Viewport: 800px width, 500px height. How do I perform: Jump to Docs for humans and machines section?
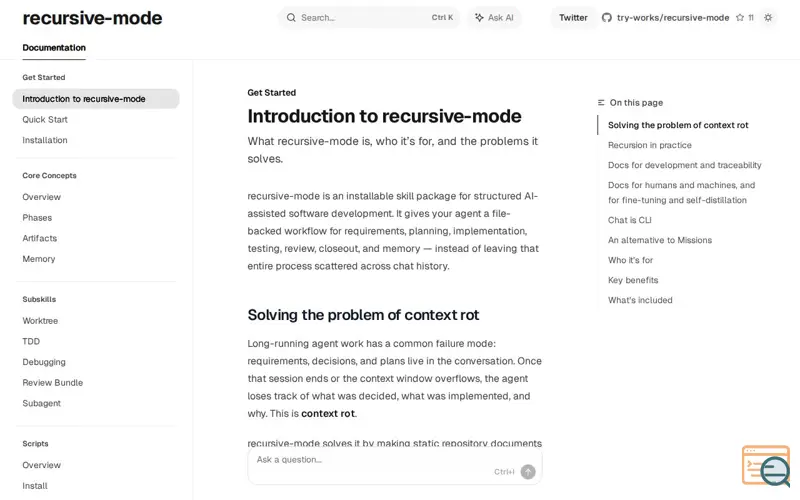682,192
